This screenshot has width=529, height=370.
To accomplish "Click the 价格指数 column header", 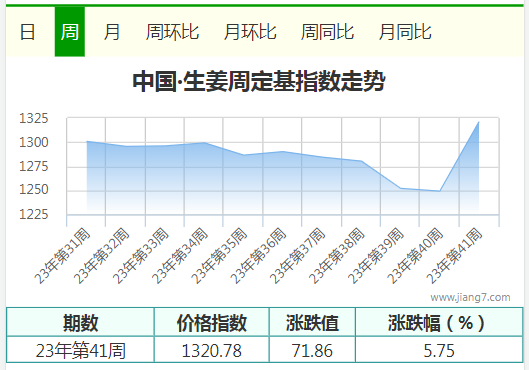I will [x=212, y=323].
